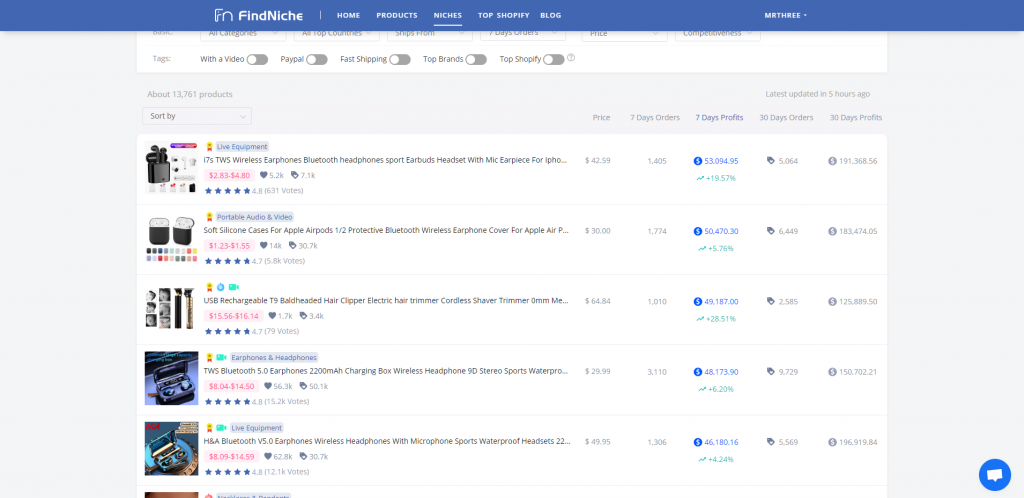Open the i7s TWS Wireless Earphones title

tap(385, 160)
